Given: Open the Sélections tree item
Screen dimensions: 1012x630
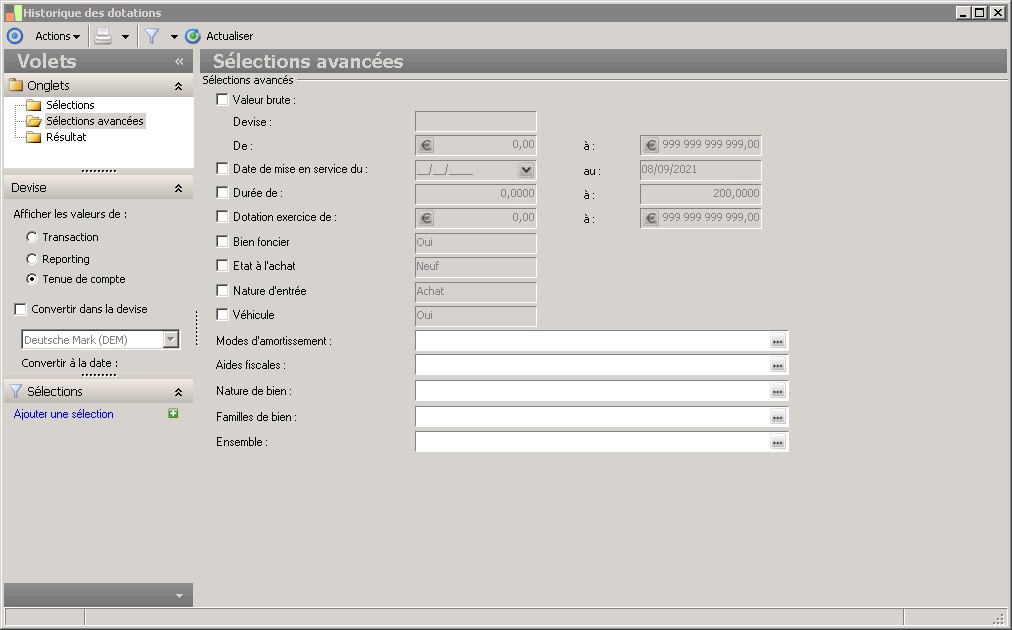Looking at the screenshot, I should point(70,105).
